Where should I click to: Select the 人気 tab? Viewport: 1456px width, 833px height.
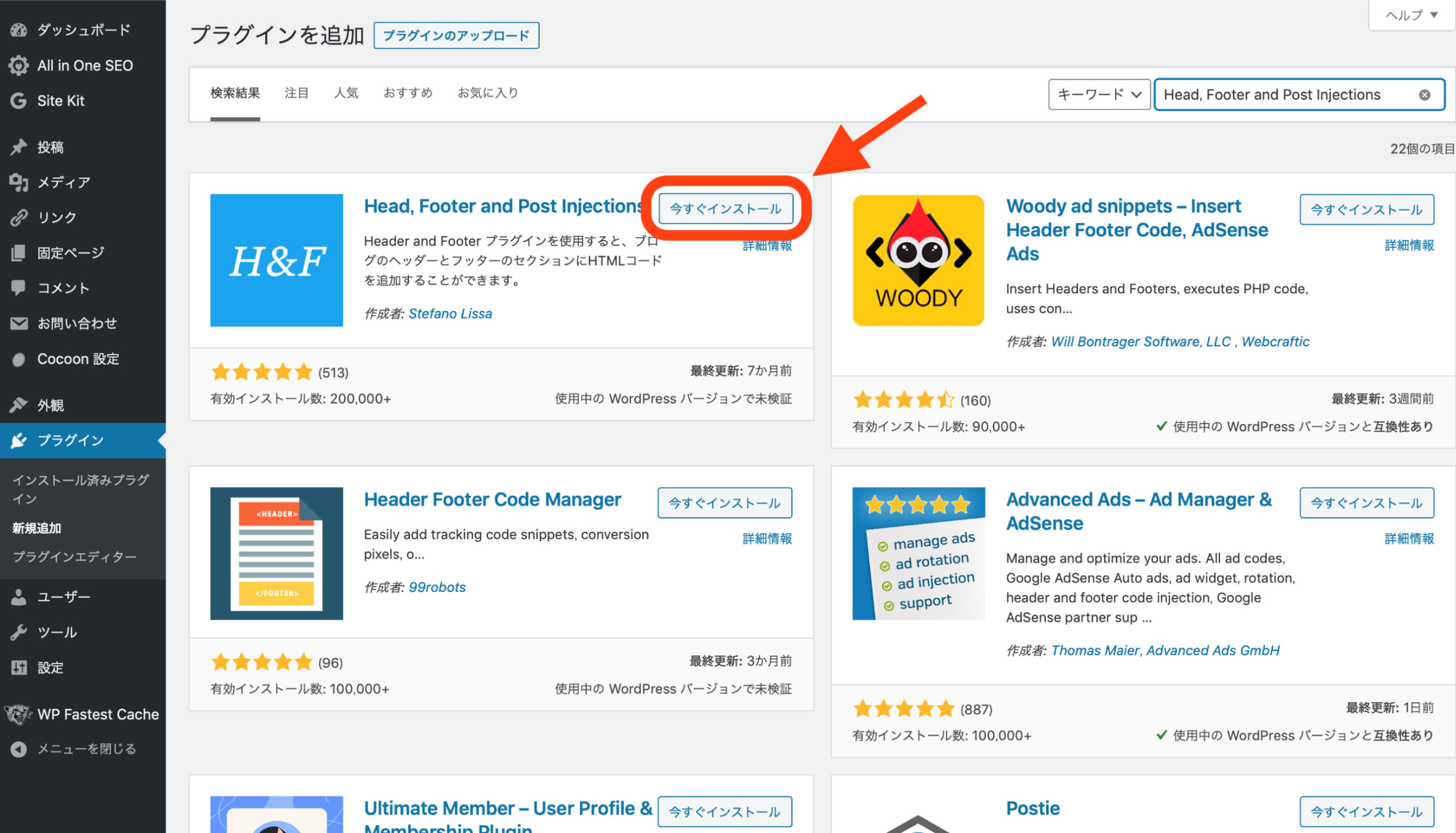346,93
